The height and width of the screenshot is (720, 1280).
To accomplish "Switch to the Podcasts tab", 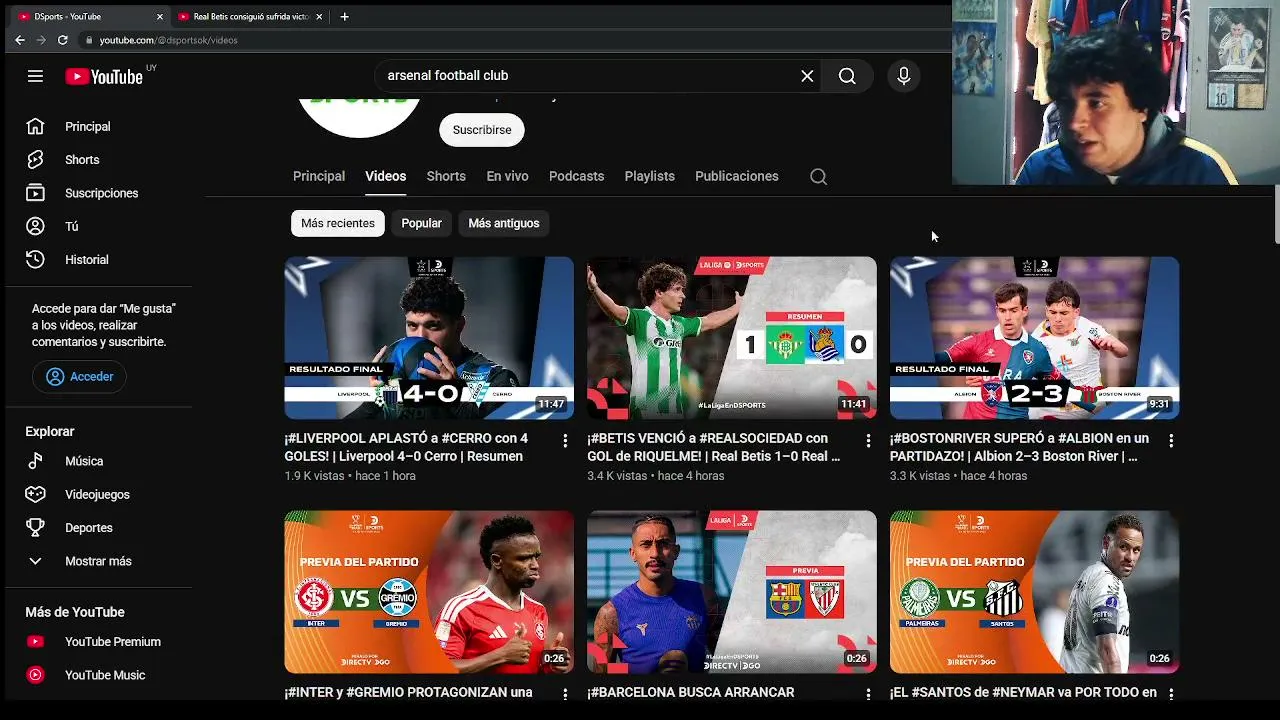I will point(576,176).
